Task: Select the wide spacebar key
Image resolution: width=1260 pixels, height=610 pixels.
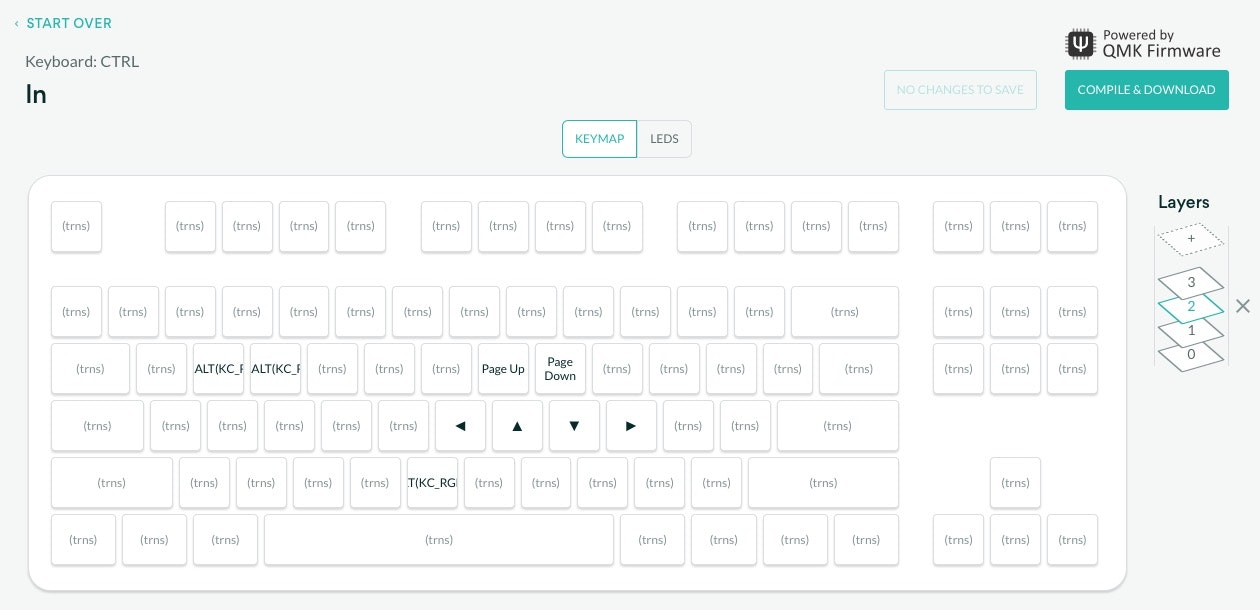Action: coord(438,540)
